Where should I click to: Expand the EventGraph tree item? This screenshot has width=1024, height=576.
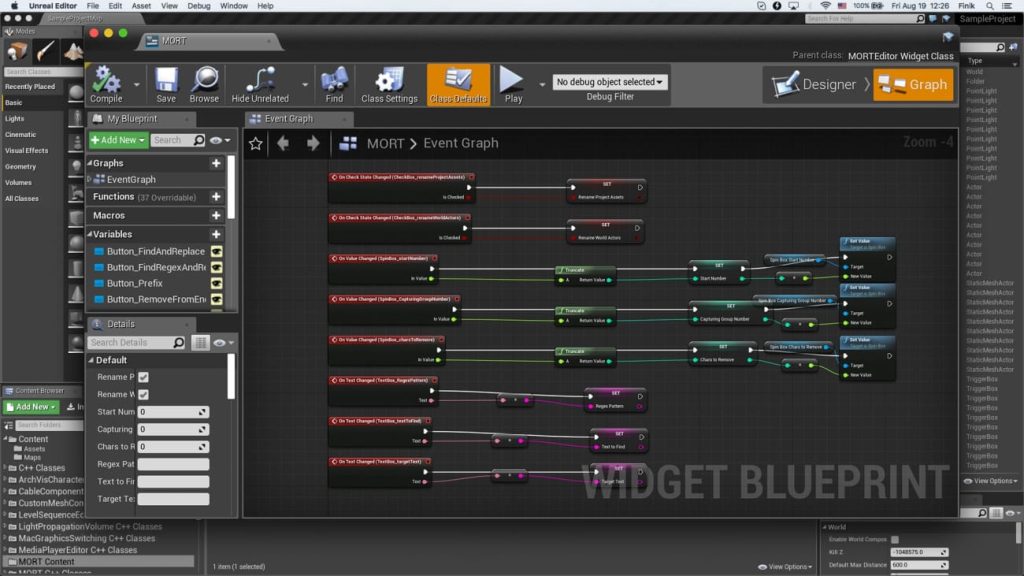(90, 180)
